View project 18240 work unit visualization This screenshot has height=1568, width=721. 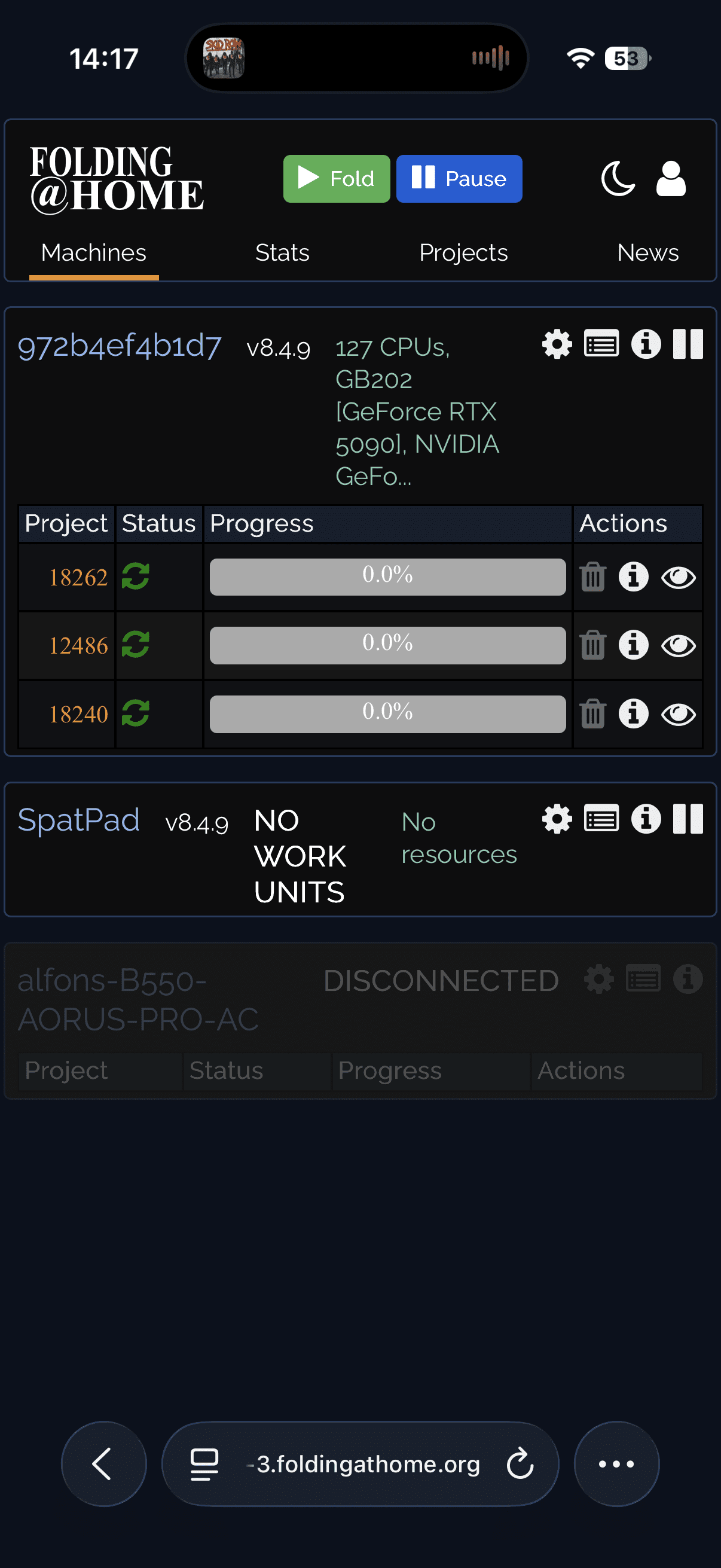[679, 714]
